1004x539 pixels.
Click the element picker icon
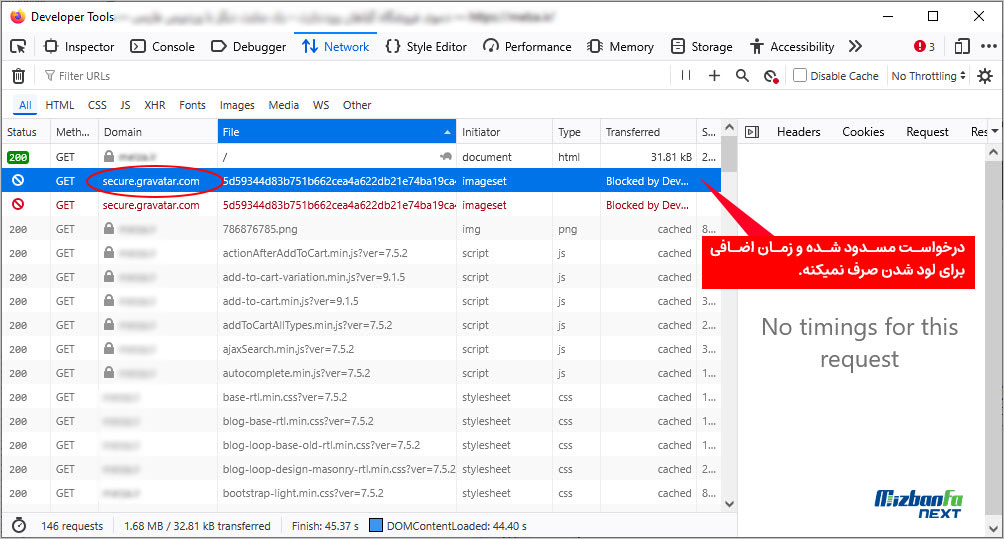pos(18,46)
